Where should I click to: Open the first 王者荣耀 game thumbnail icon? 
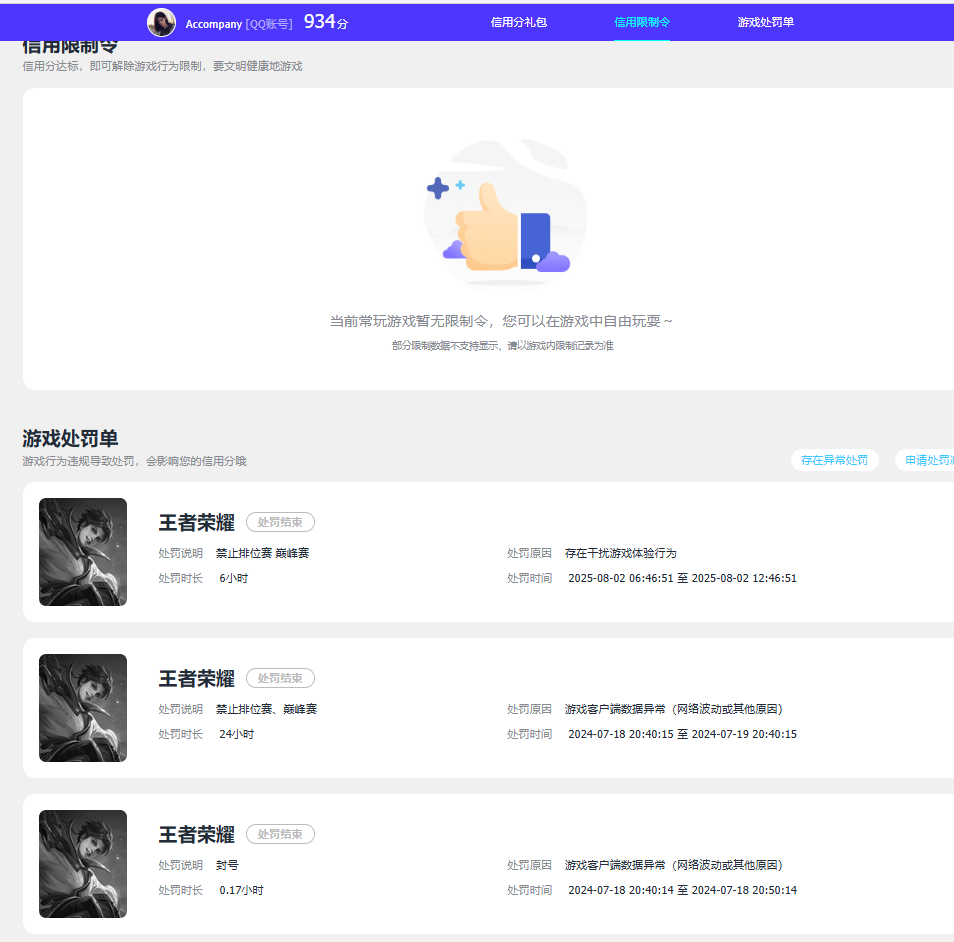point(83,552)
